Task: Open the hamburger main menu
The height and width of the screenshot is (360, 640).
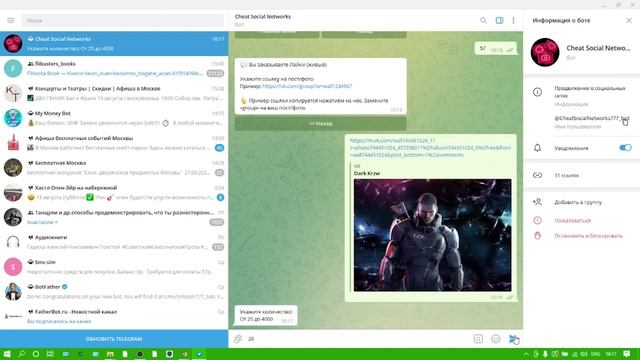Action: [x=11, y=20]
